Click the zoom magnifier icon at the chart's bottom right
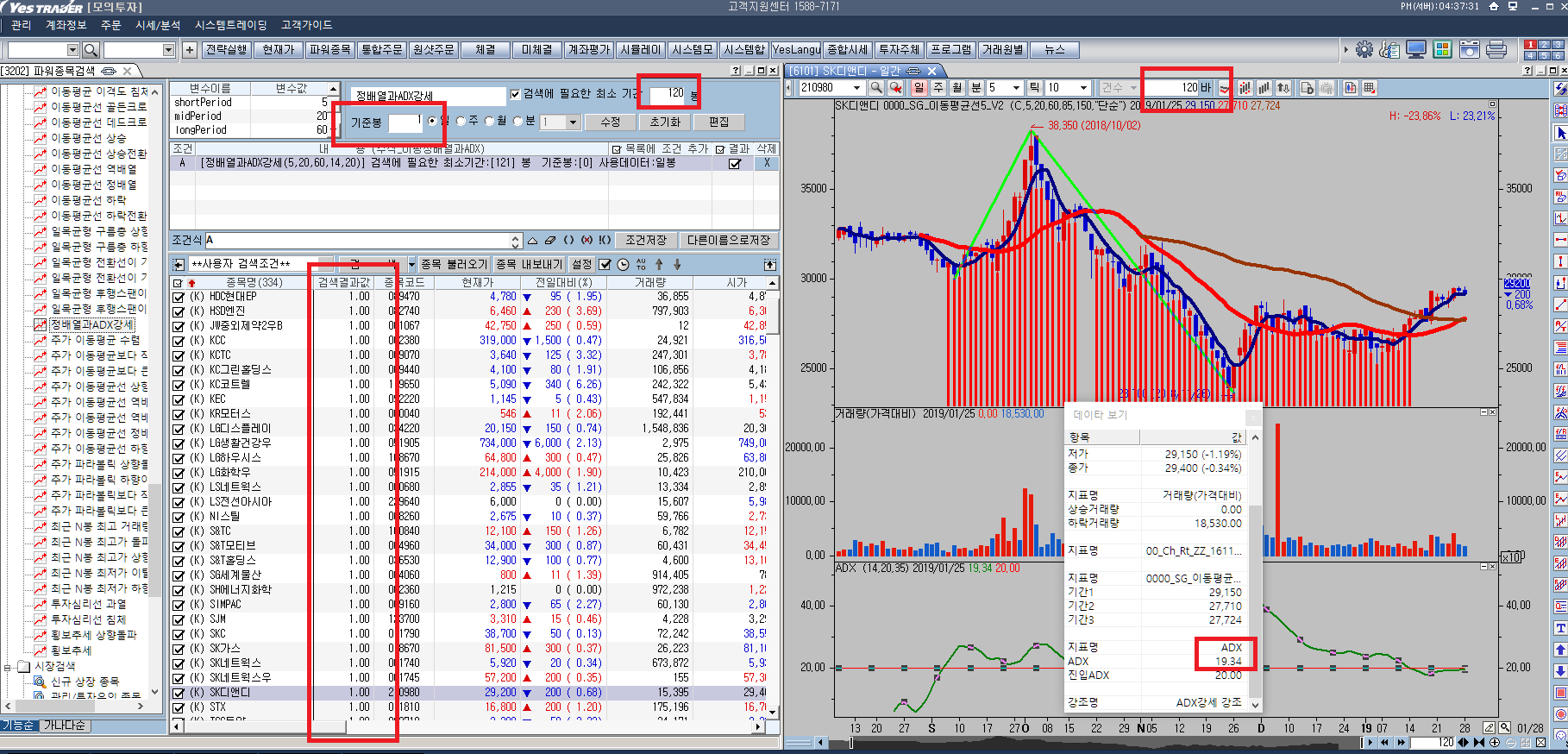The height and width of the screenshot is (754, 1568). [1505, 727]
